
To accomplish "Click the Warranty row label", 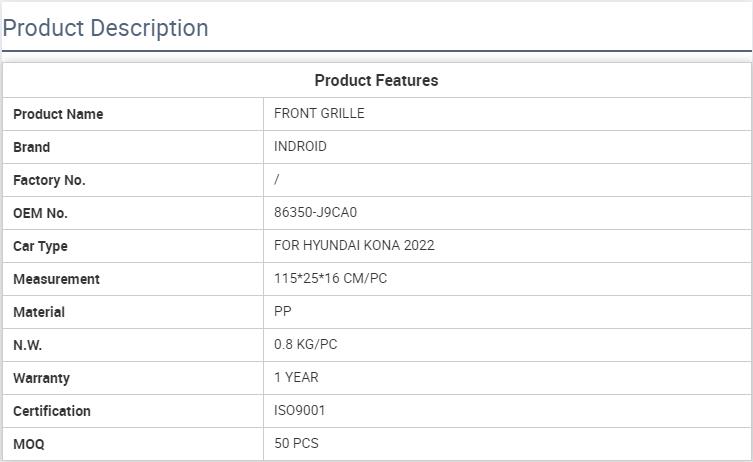I will coord(41,378).
